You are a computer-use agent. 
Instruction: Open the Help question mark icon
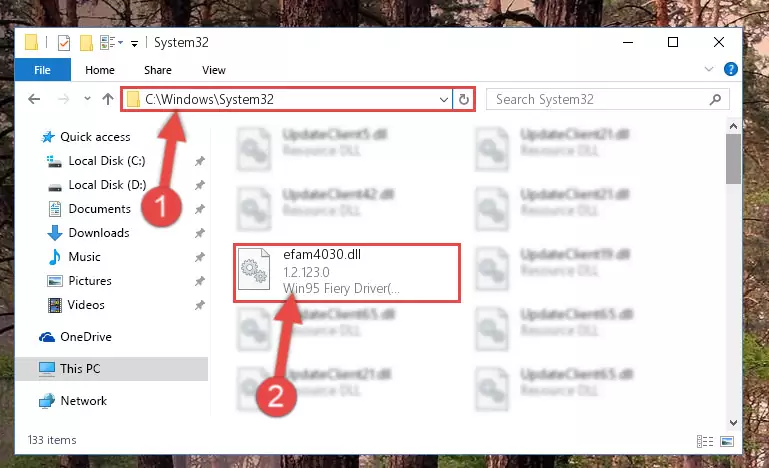[730, 69]
